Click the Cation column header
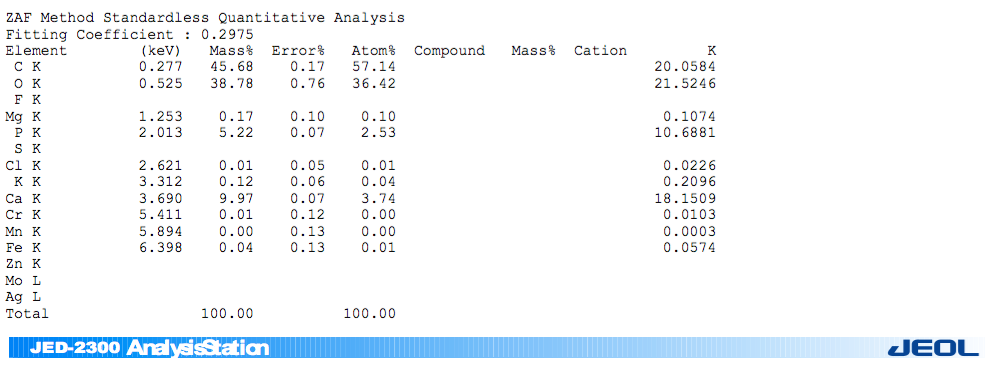Screen dimensions: 985x384 click(600, 51)
